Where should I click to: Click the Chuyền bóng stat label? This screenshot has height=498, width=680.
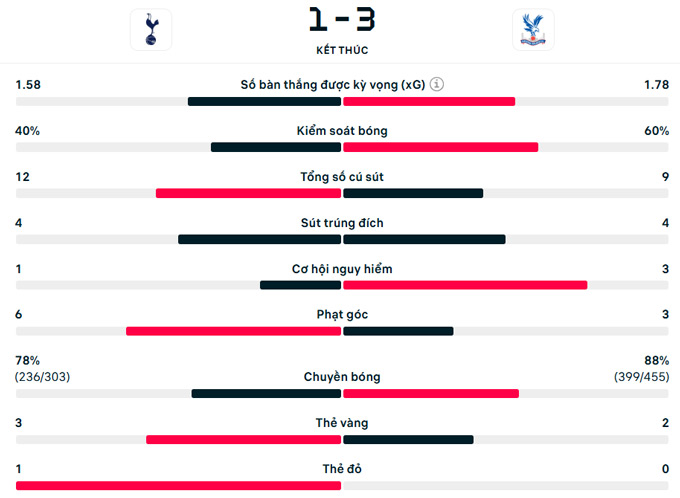pyautogui.click(x=342, y=377)
